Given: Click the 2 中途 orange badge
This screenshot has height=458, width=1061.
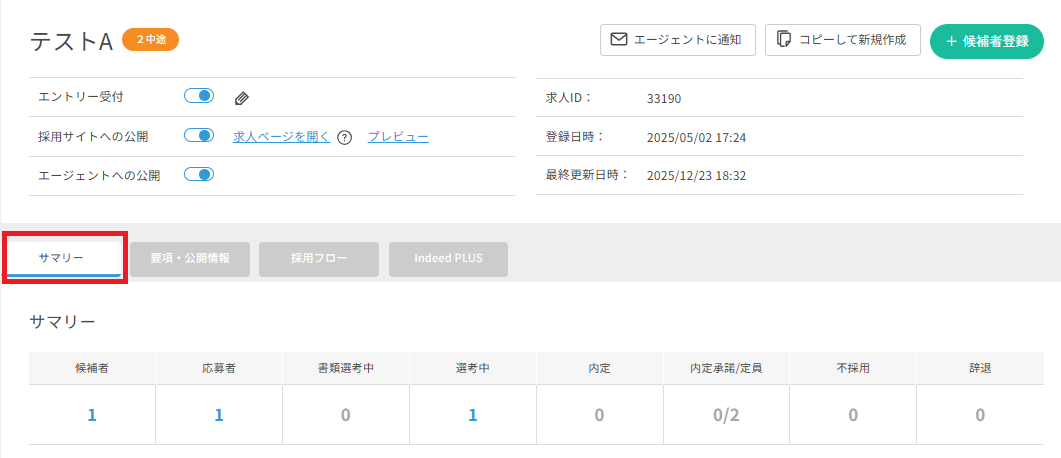Looking at the screenshot, I should coord(150,40).
